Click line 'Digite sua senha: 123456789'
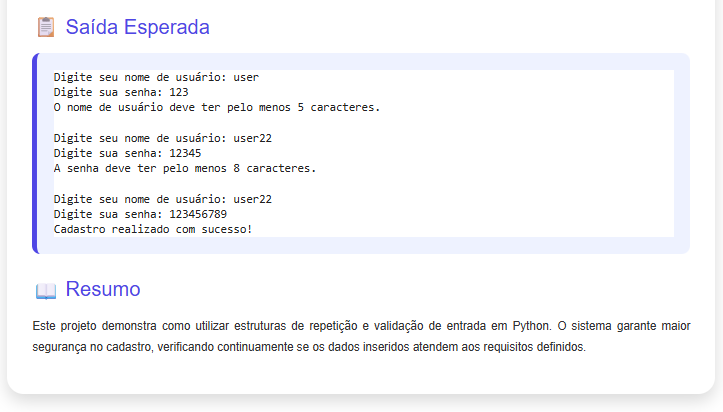Image resolution: width=723 pixels, height=412 pixels. tap(140, 214)
